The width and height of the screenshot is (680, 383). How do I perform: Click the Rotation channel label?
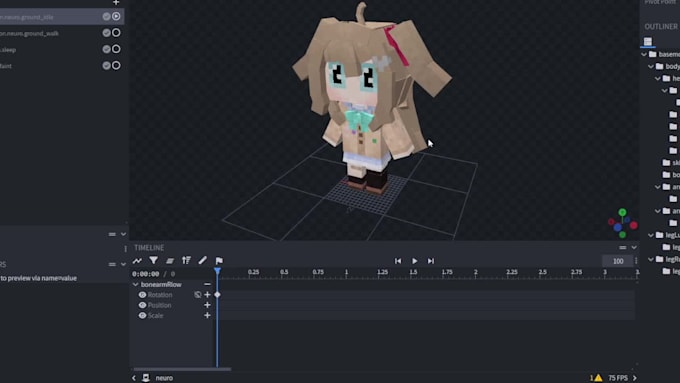click(x=160, y=295)
